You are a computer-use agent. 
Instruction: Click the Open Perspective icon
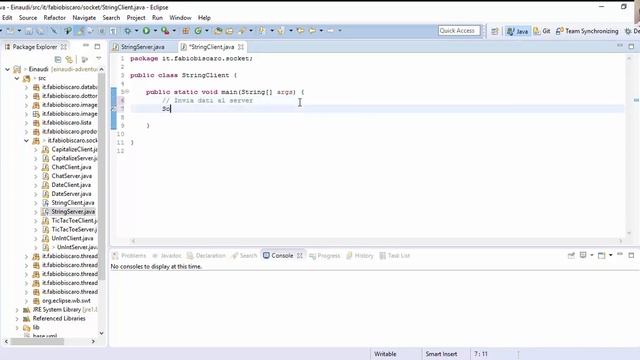click(495, 31)
